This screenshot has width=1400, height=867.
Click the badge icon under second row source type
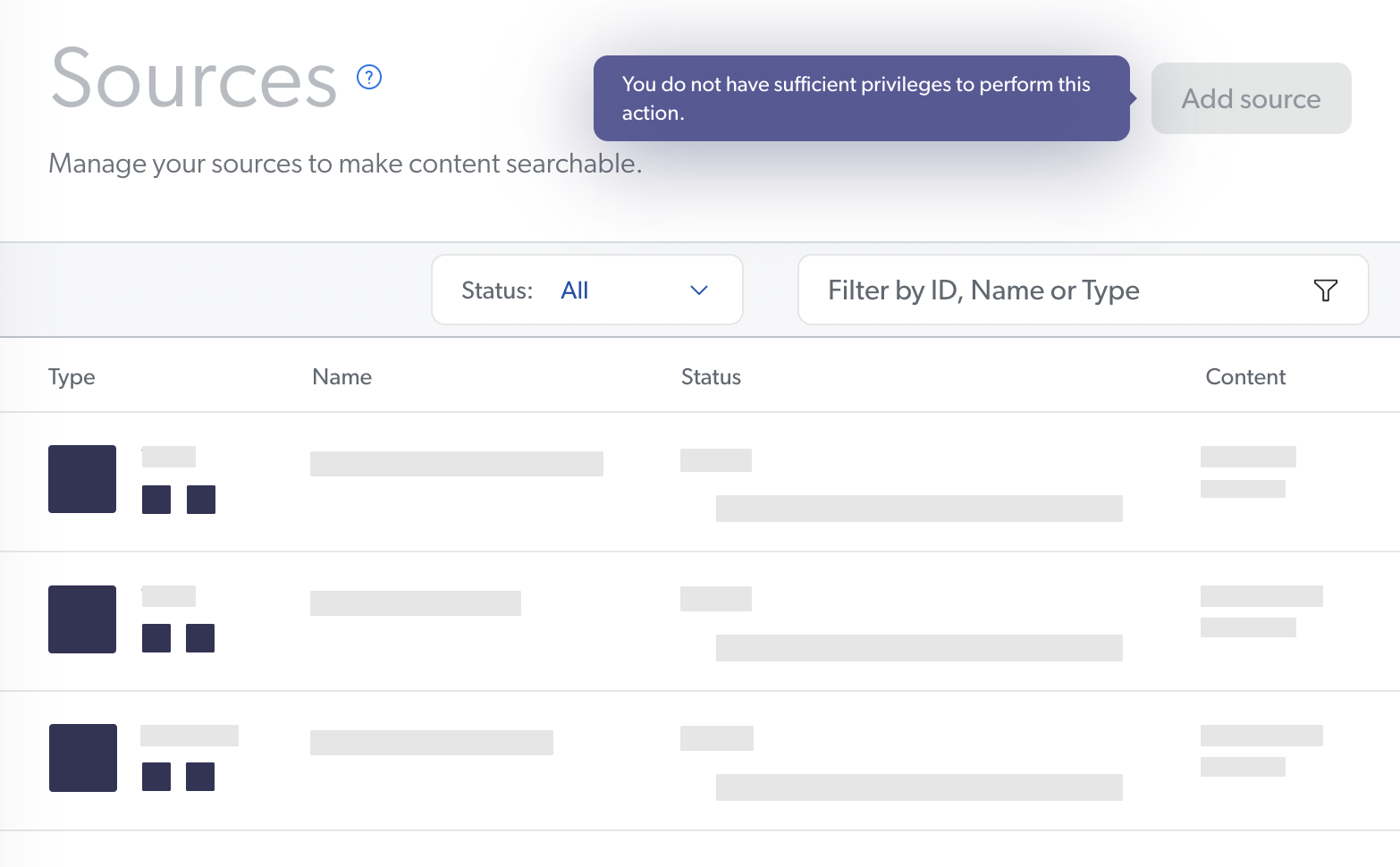tap(156, 639)
